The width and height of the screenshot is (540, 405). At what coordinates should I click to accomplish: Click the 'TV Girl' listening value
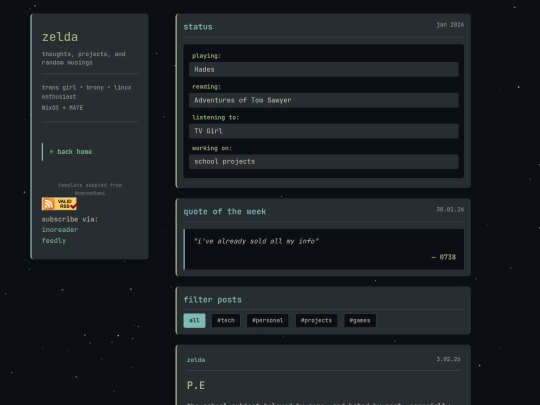pyautogui.click(x=324, y=131)
